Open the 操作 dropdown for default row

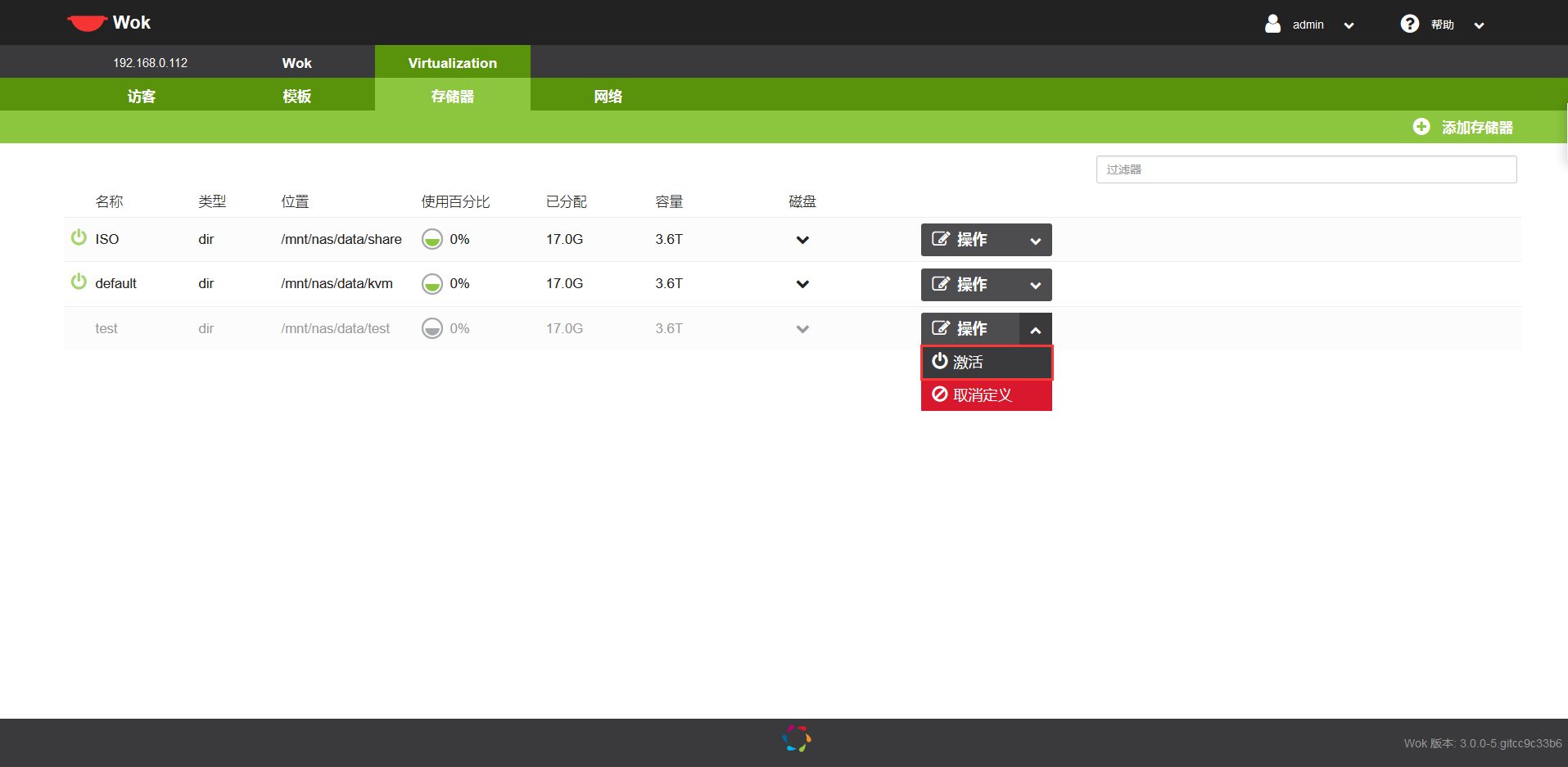pyautogui.click(x=987, y=285)
